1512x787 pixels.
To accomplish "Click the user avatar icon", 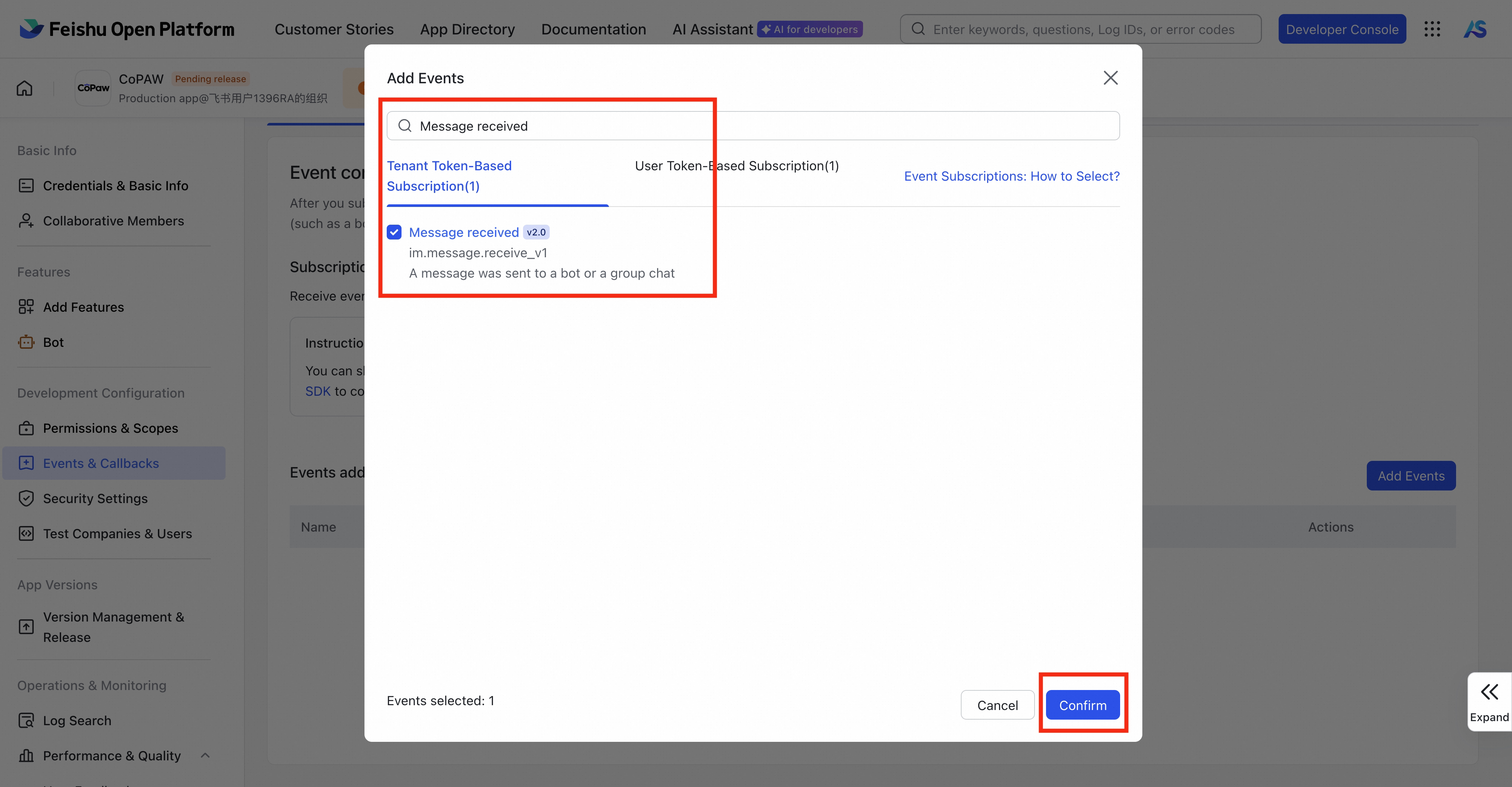I will tap(1475, 29).
